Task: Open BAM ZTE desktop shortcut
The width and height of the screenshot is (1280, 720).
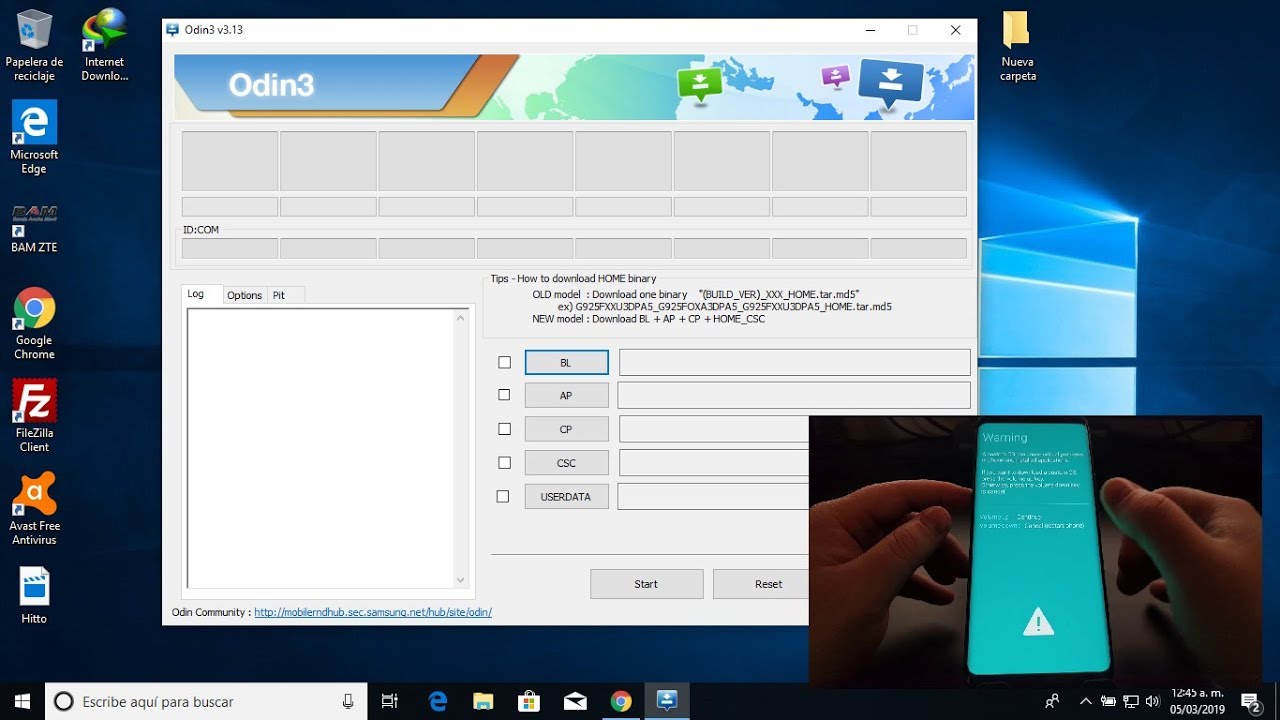Action: 34,228
